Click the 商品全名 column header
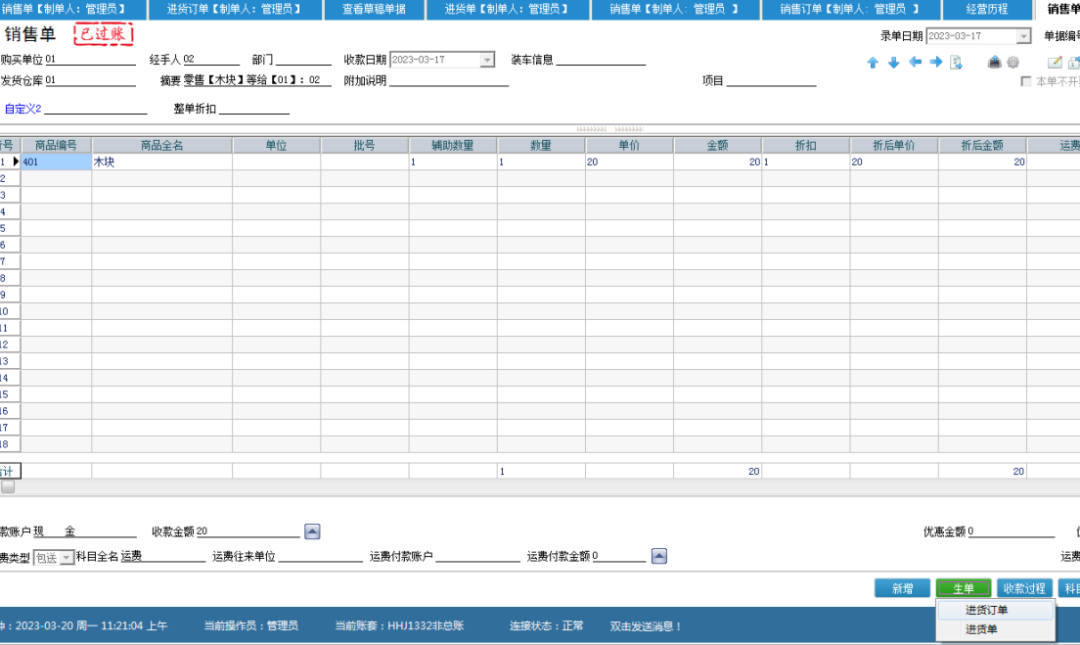Viewport: 1080px width, 645px height. coord(162,145)
